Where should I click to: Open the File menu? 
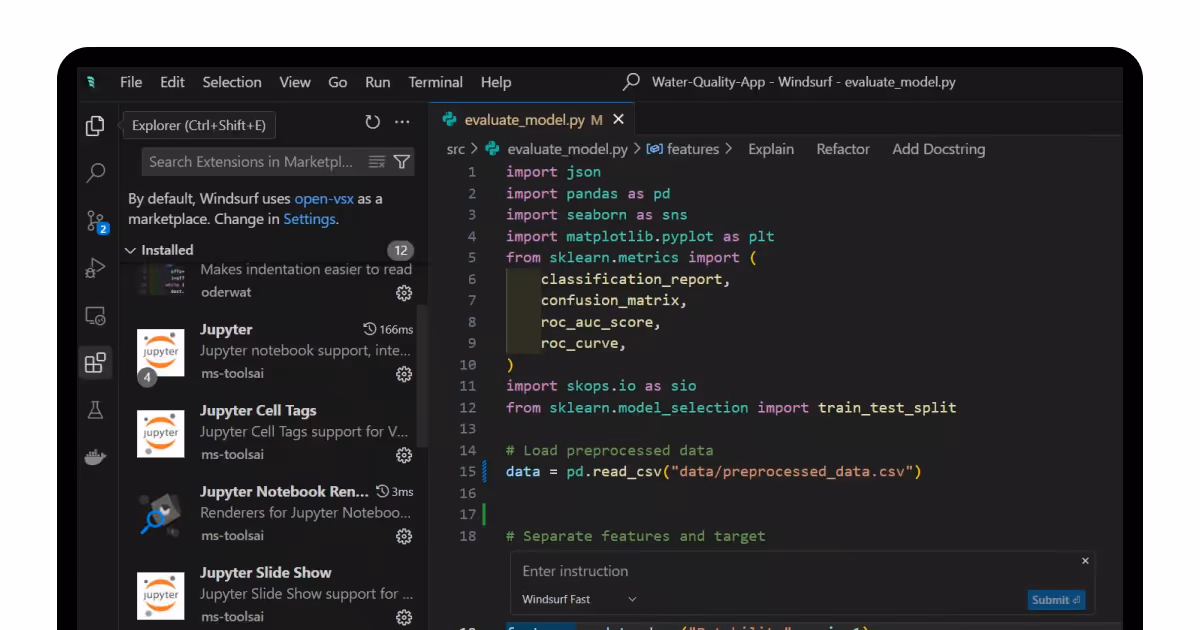tap(131, 82)
